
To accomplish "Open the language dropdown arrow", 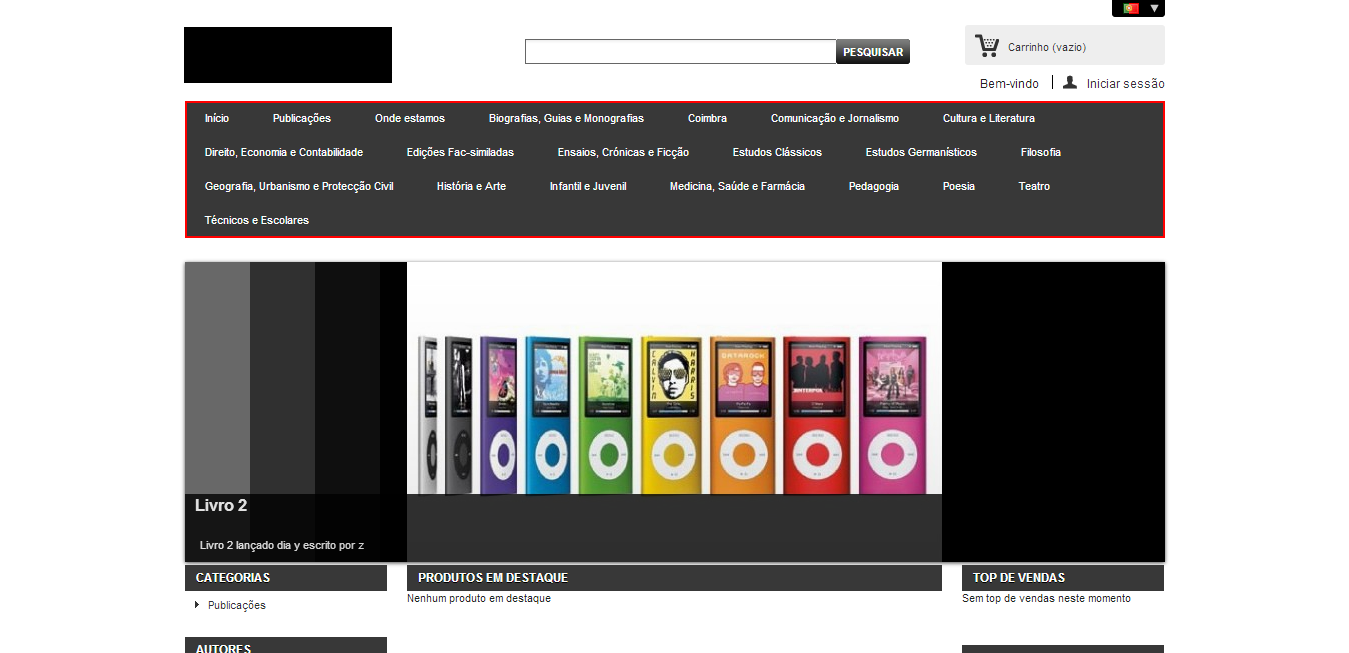I will [1155, 8].
